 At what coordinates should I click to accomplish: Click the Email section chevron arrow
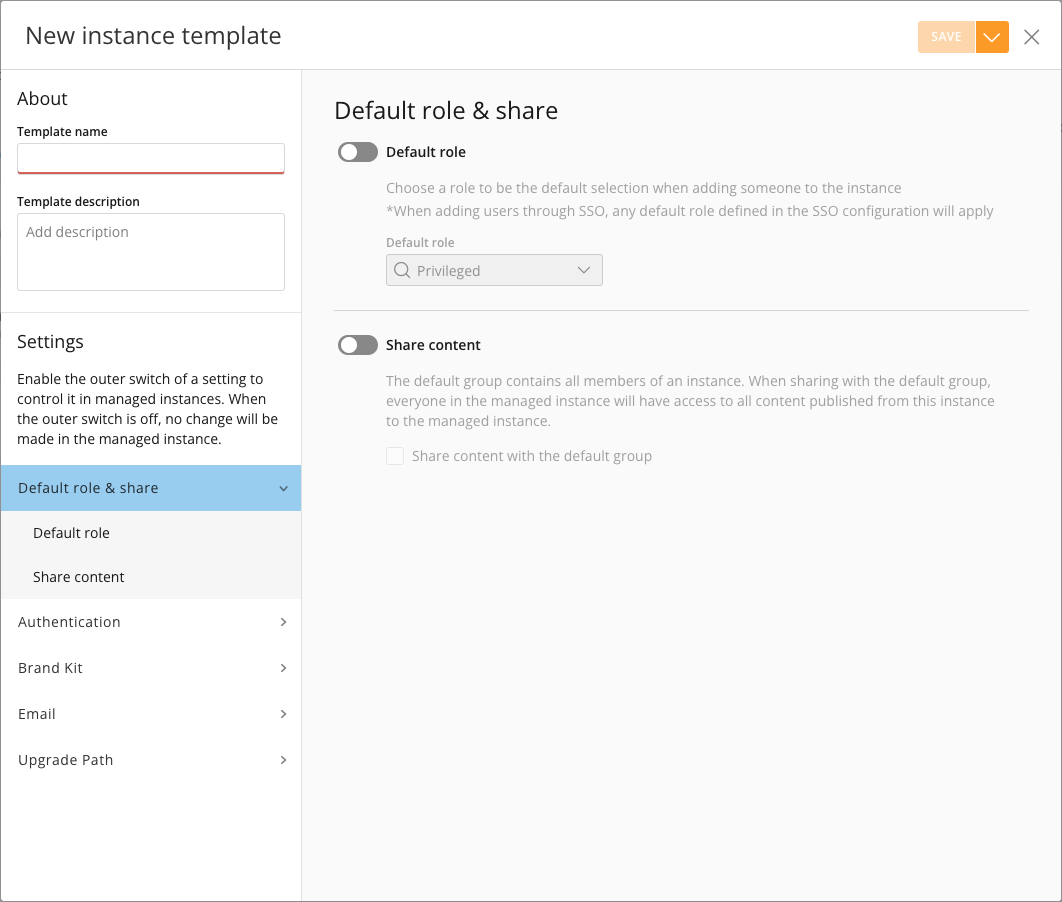(283, 714)
